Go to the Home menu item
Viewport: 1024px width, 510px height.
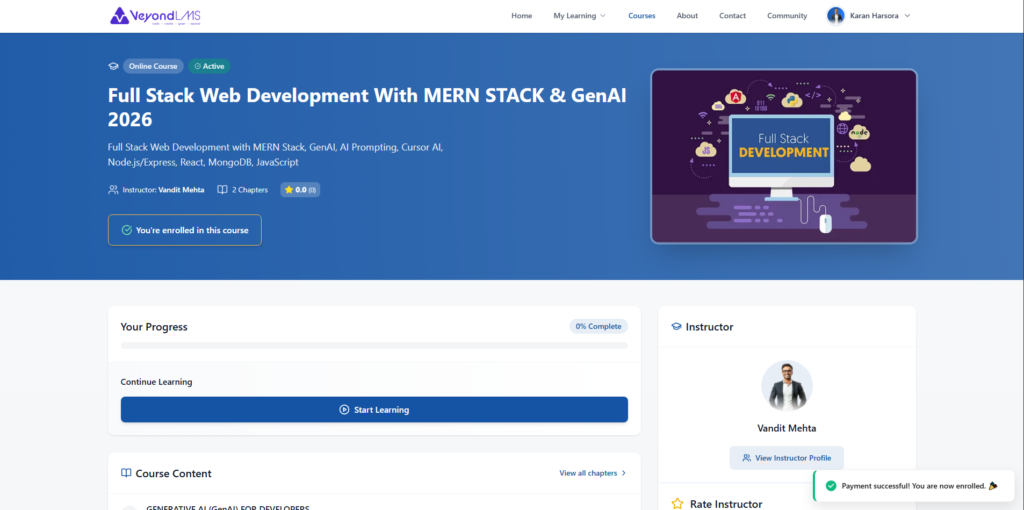[x=521, y=16]
